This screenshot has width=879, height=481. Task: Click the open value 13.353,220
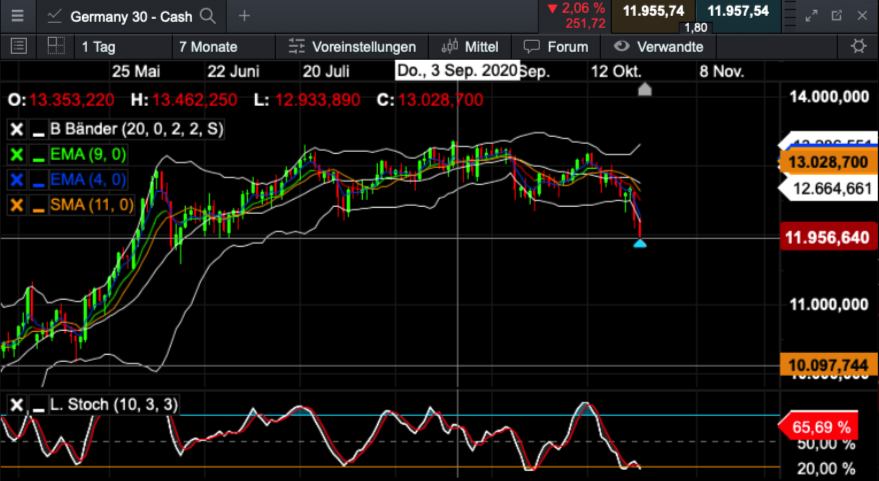click(x=72, y=100)
